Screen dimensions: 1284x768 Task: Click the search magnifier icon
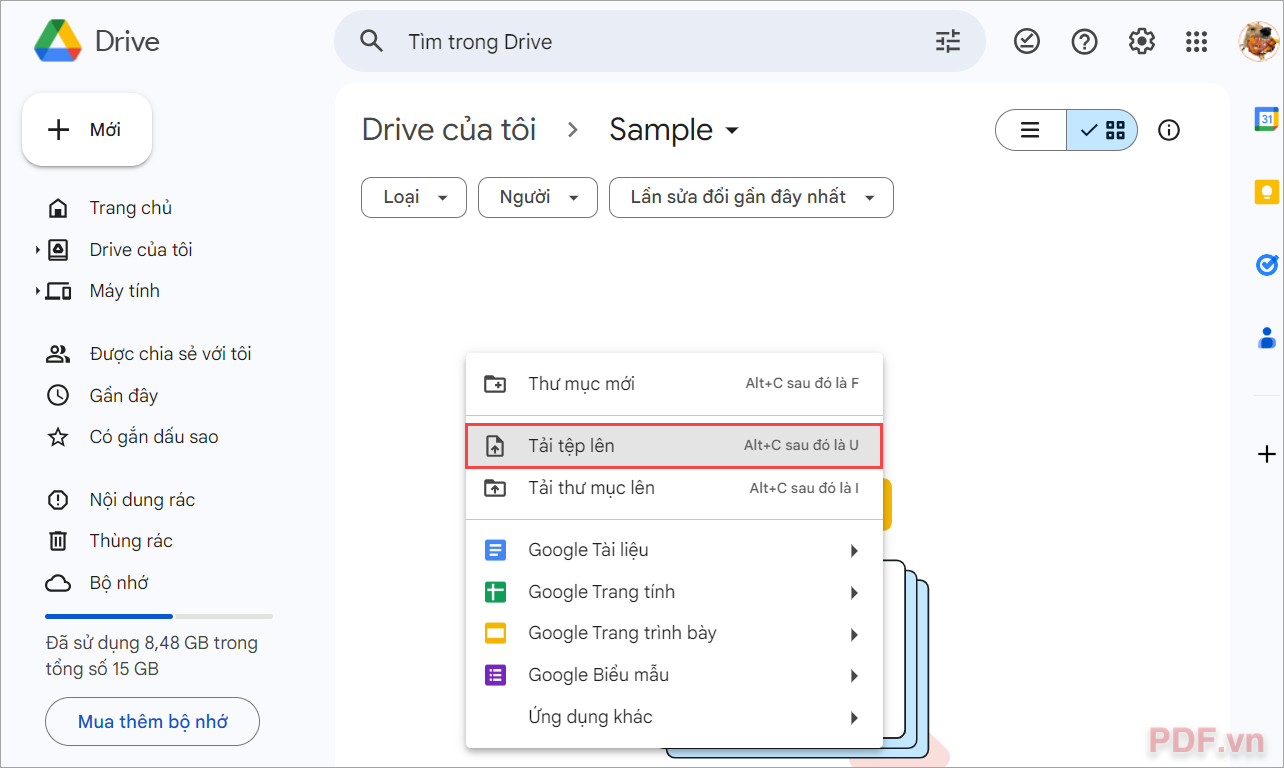[372, 41]
